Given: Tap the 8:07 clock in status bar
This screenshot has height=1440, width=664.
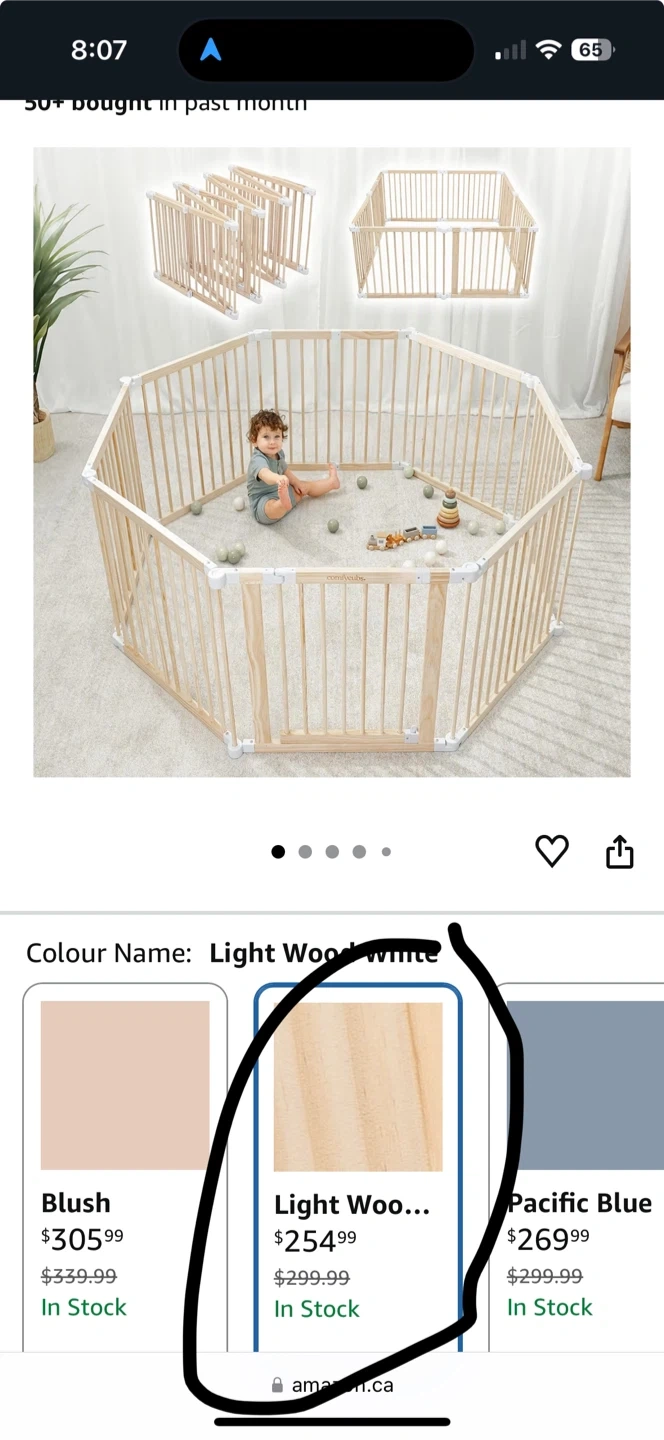Looking at the screenshot, I should 99,50.
